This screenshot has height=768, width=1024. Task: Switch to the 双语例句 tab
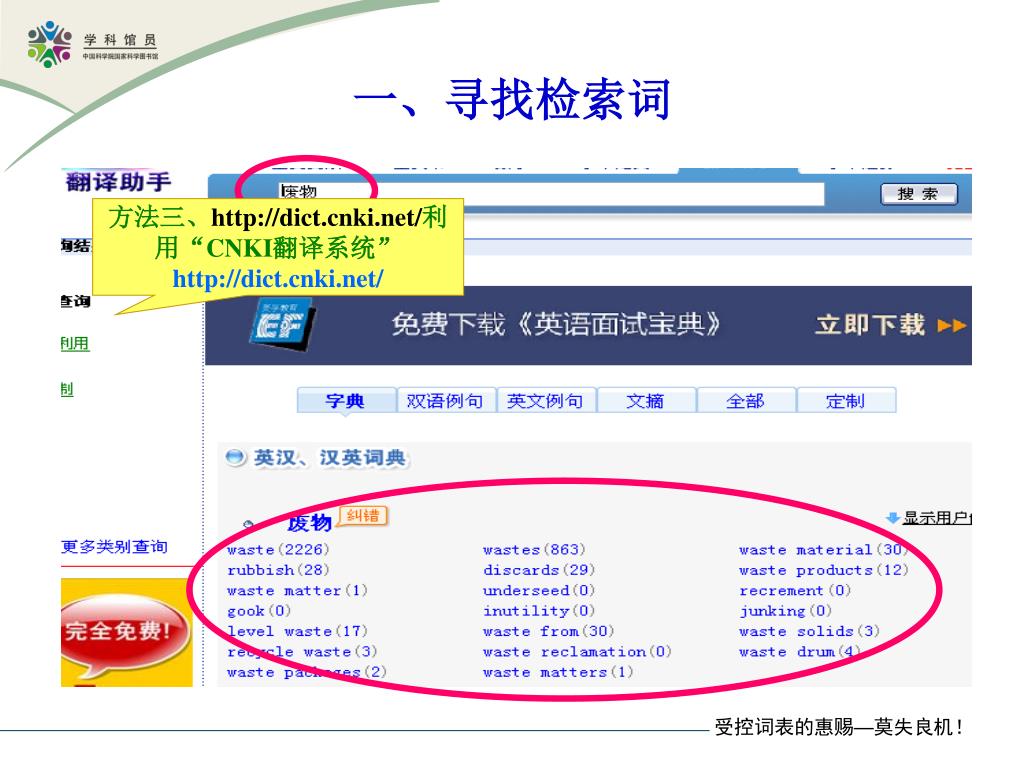(x=445, y=400)
